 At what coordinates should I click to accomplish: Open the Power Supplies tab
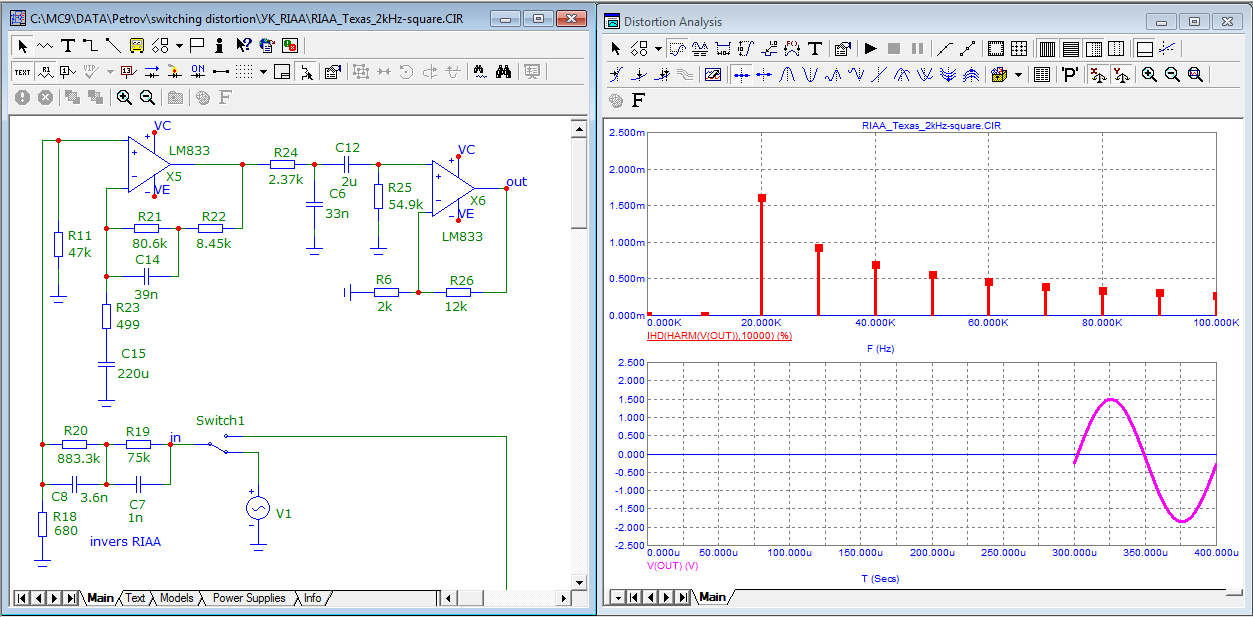248,598
